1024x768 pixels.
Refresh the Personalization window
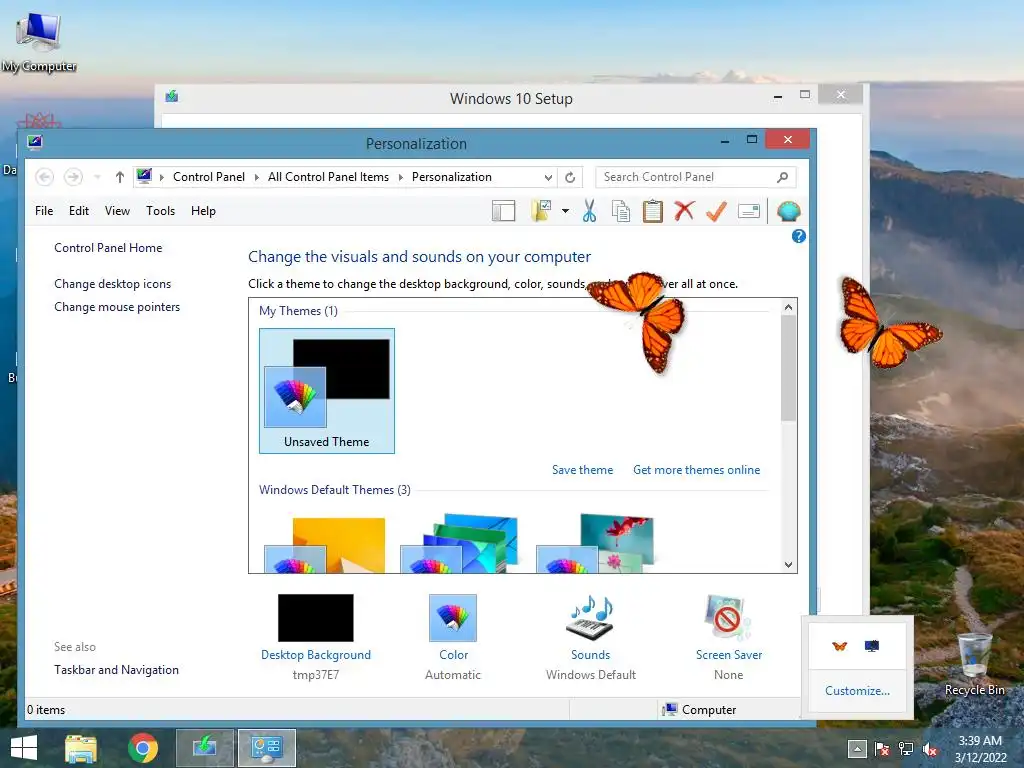point(570,177)
